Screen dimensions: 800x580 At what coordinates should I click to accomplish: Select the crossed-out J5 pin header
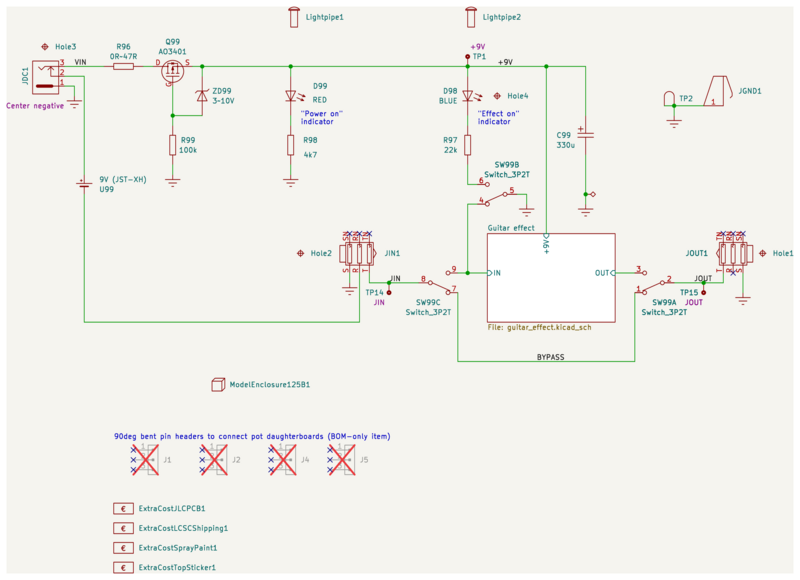(x=342, y=460)
